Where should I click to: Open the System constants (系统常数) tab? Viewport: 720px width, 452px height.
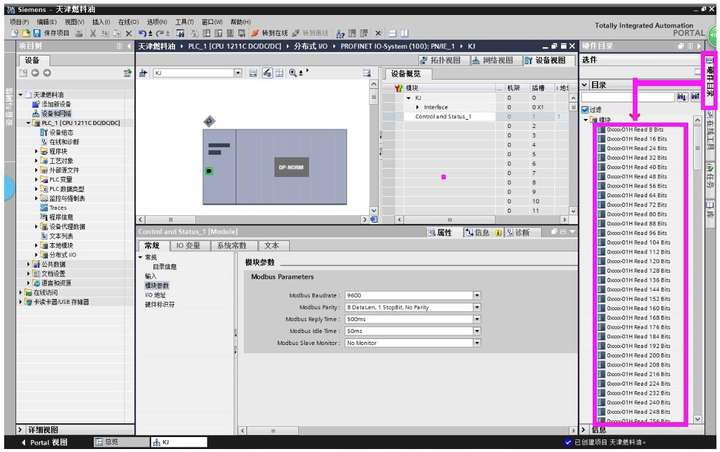[x=232, y=246]
